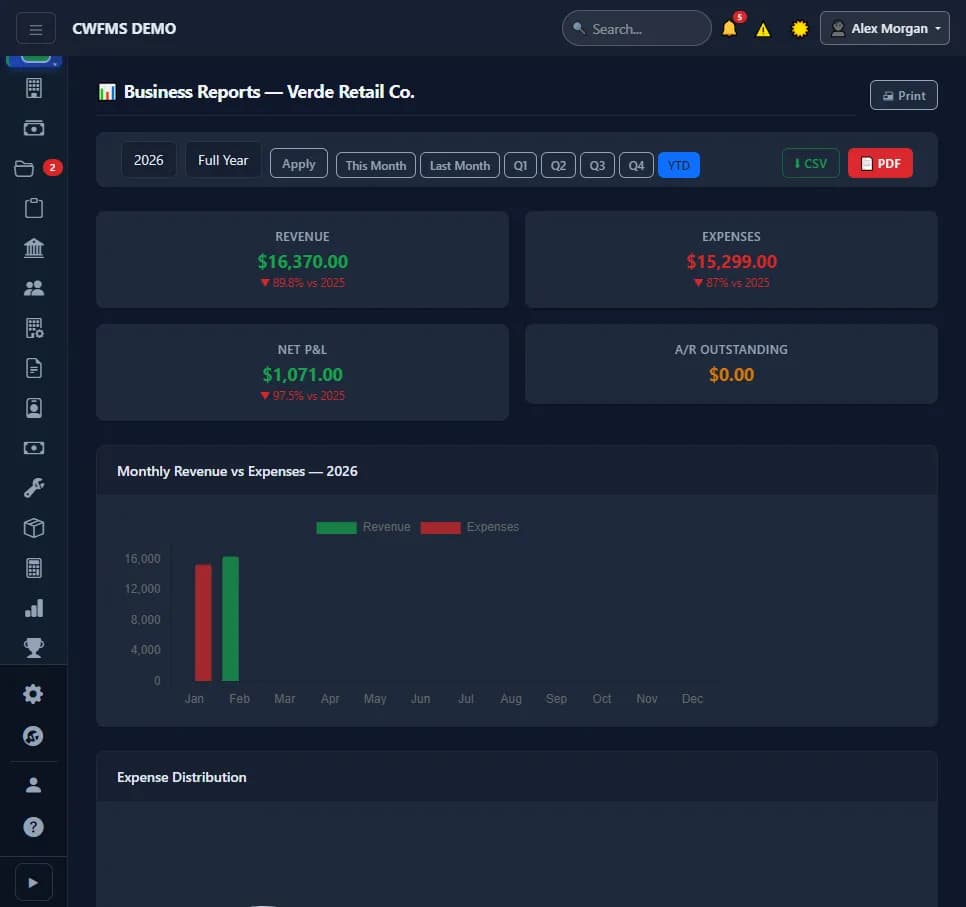Click the Net P&L $1,071.00 value
966x907 pixels.
[x=302, y=375]
